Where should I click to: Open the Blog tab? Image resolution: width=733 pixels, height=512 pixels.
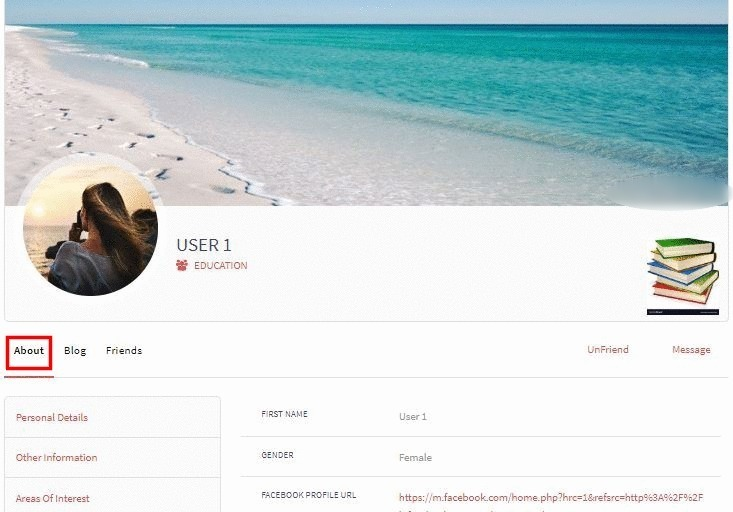75,351
